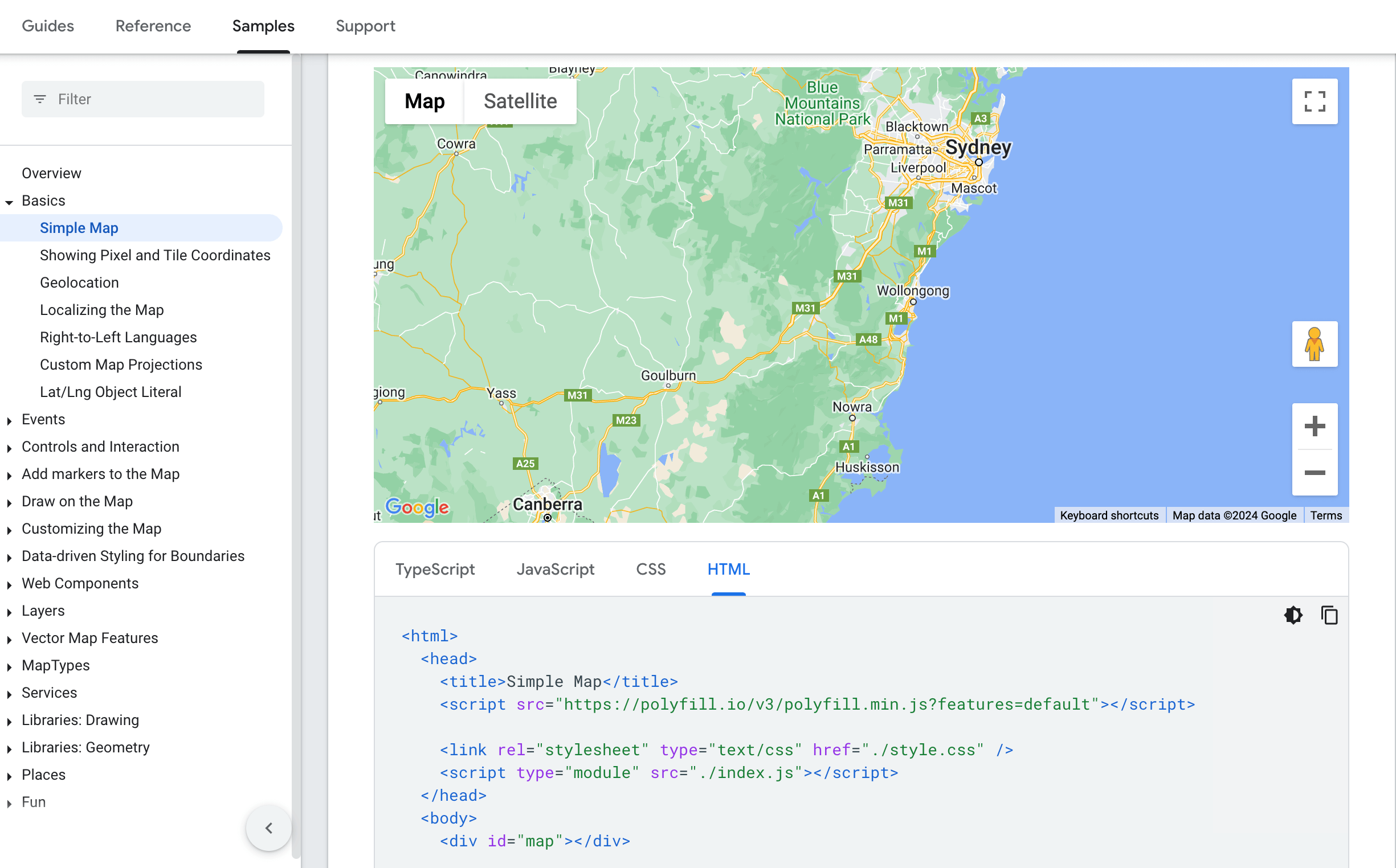Image resolution: width=1396 pixels, height=868 pixels.
Task: Select the HTML code tab
Action: click(x=728, y=569)
